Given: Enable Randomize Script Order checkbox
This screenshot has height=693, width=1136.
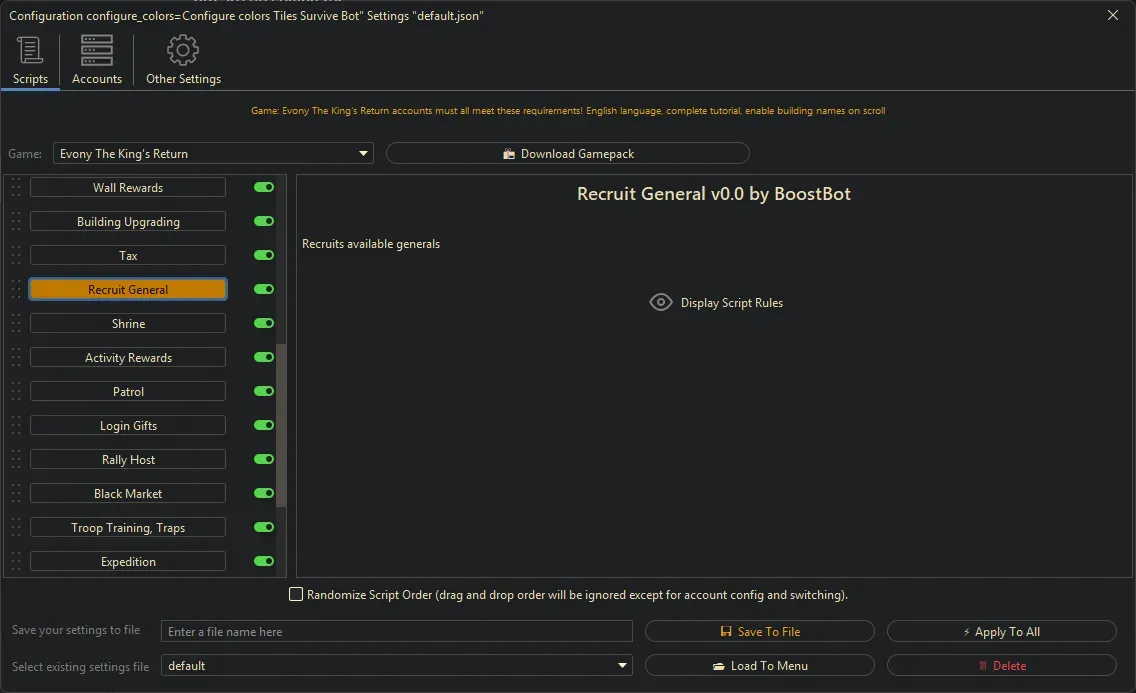Looking at the screenshot, I should (x=296, y=594).
